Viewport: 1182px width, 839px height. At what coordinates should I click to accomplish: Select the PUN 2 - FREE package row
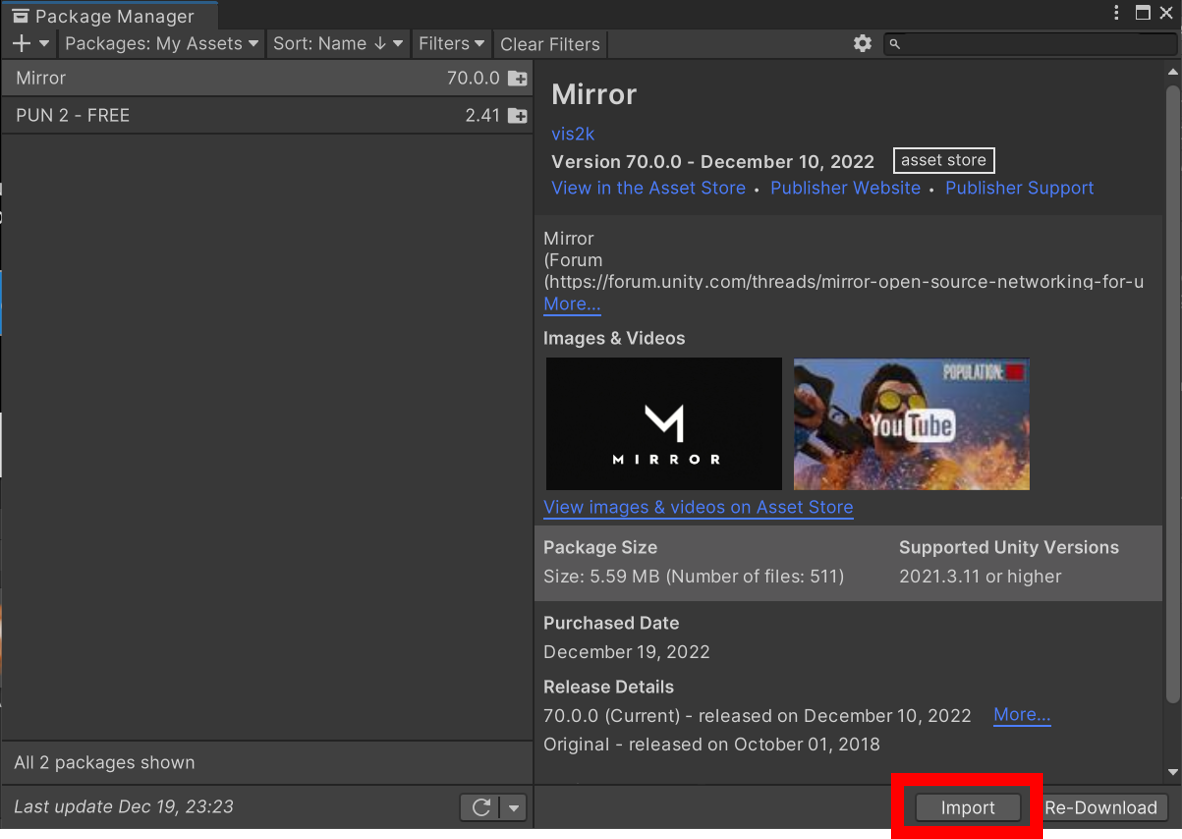click(x=267, y=115)
